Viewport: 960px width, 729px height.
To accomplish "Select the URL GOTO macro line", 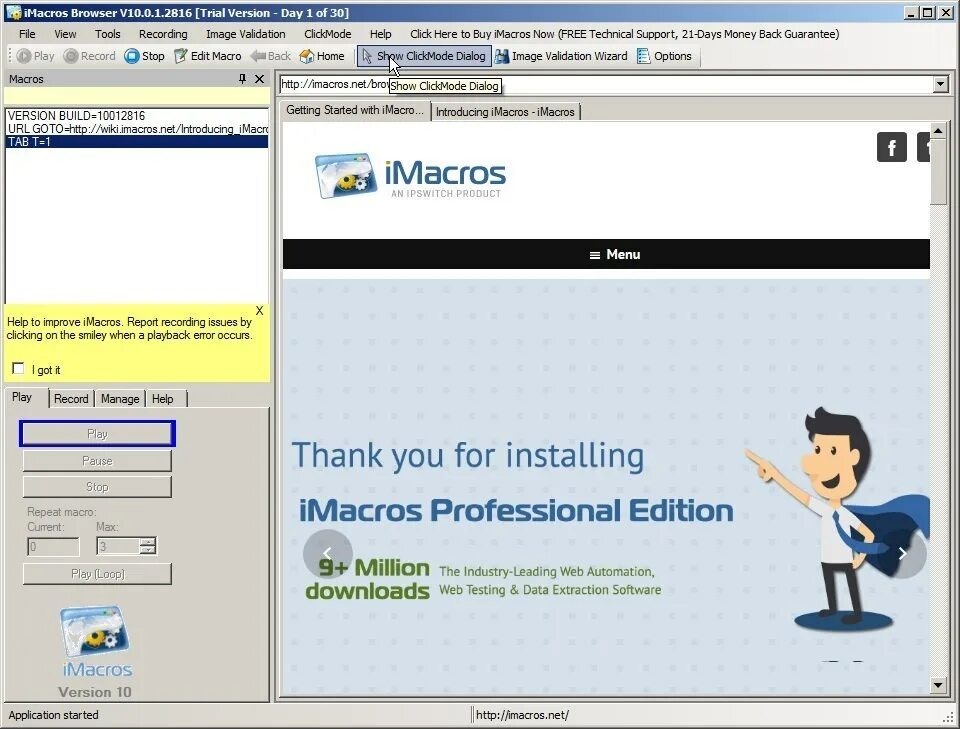I will click(x=137, y=129).
